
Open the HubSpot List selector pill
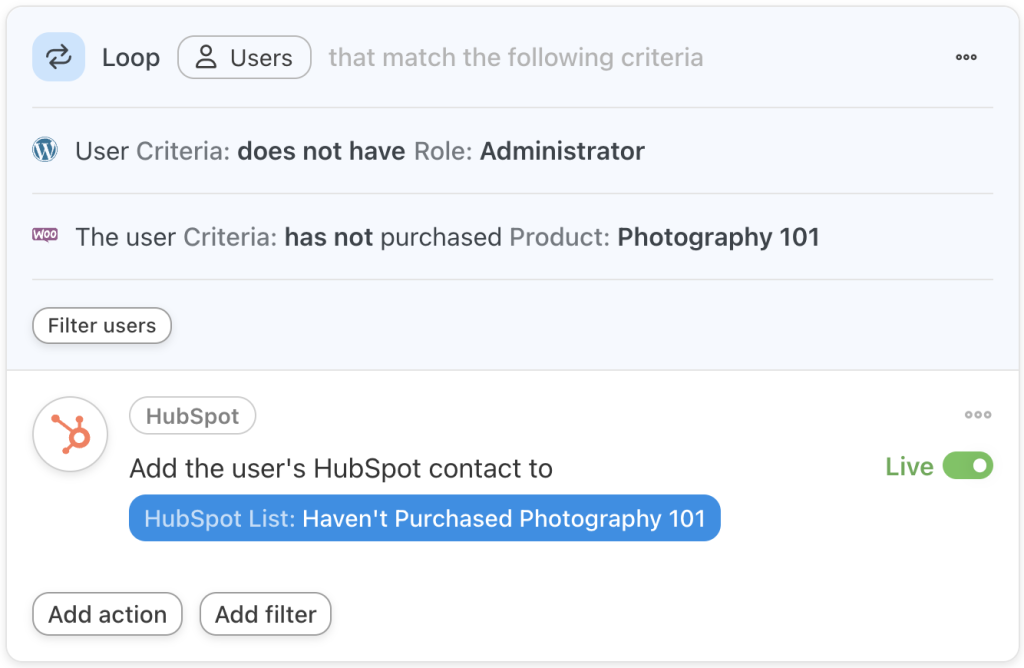(x=424, y=518)
